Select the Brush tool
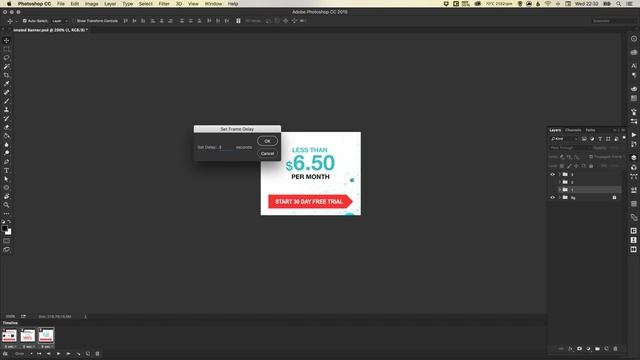Screen dimensions: 640x360 tap(7, 101)
